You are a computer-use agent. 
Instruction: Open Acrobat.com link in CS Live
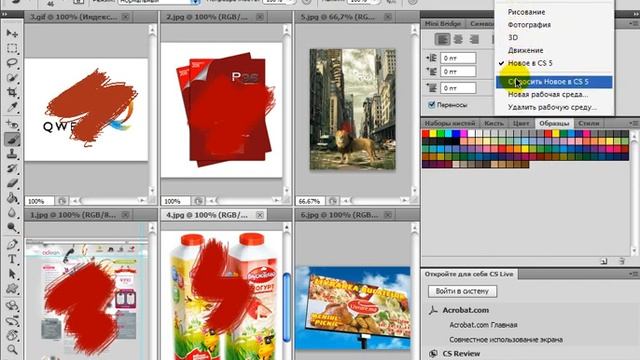click(x=465, y=310)
